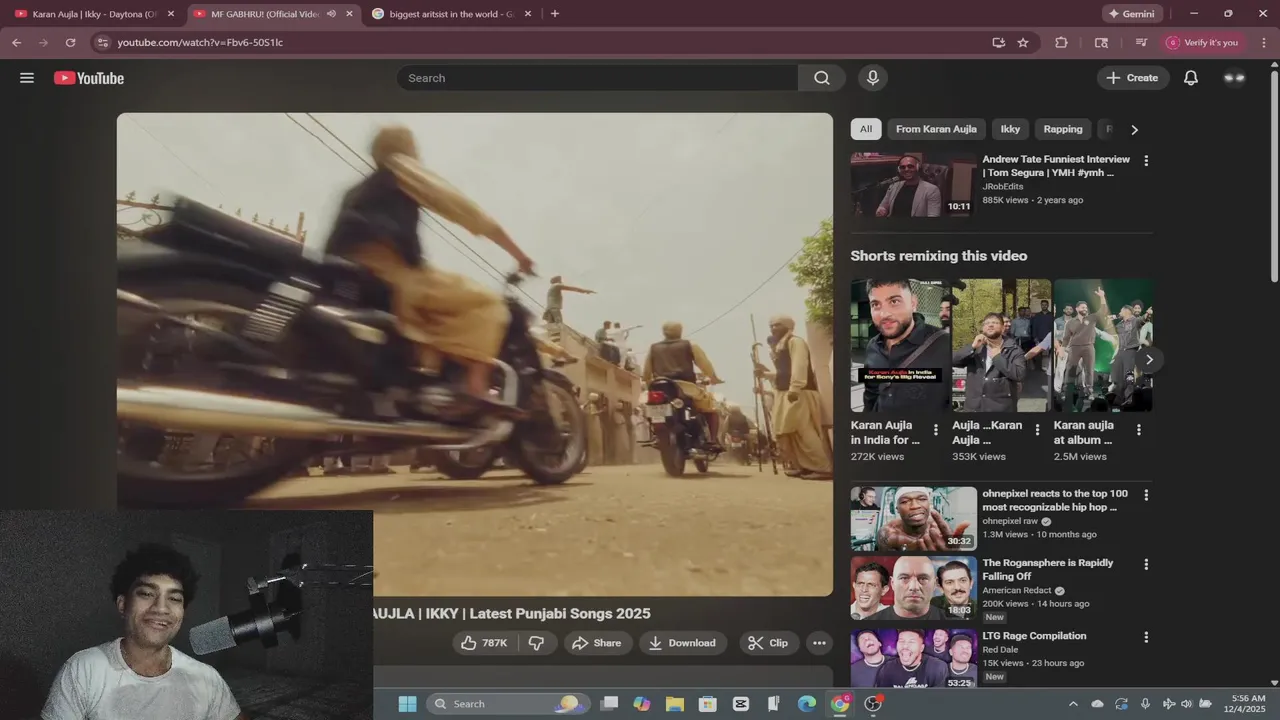Go back in browser history
Screen dimensions: 1280x720
point(17,43)
